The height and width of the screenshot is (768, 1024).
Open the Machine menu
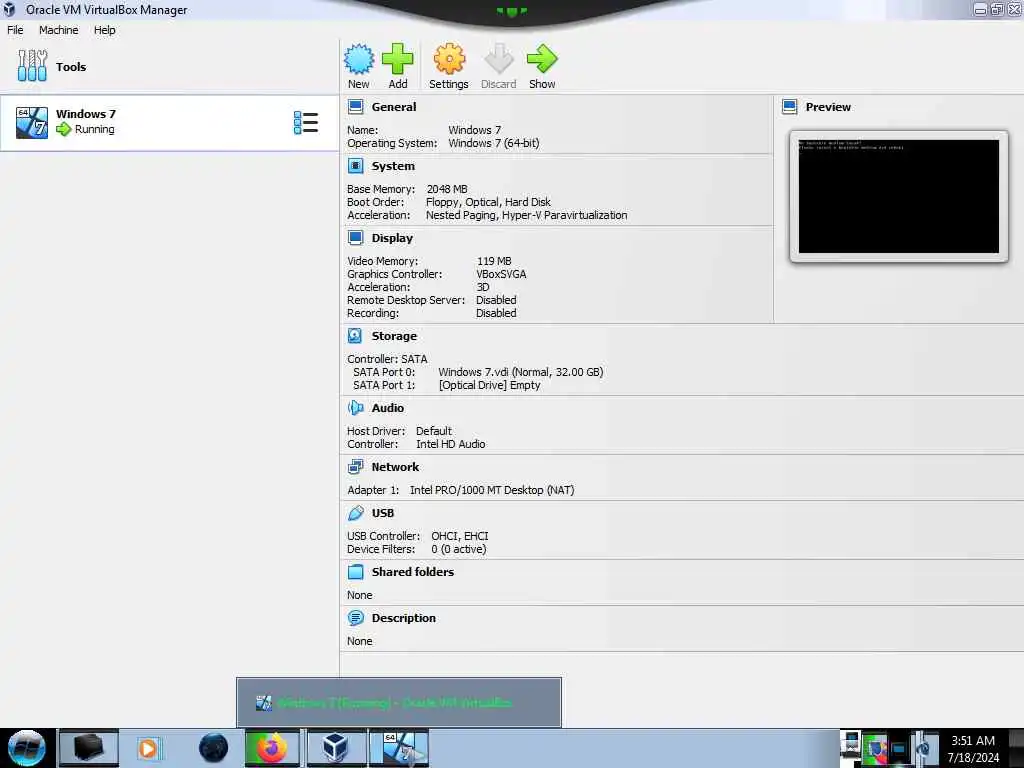[59, 30]
